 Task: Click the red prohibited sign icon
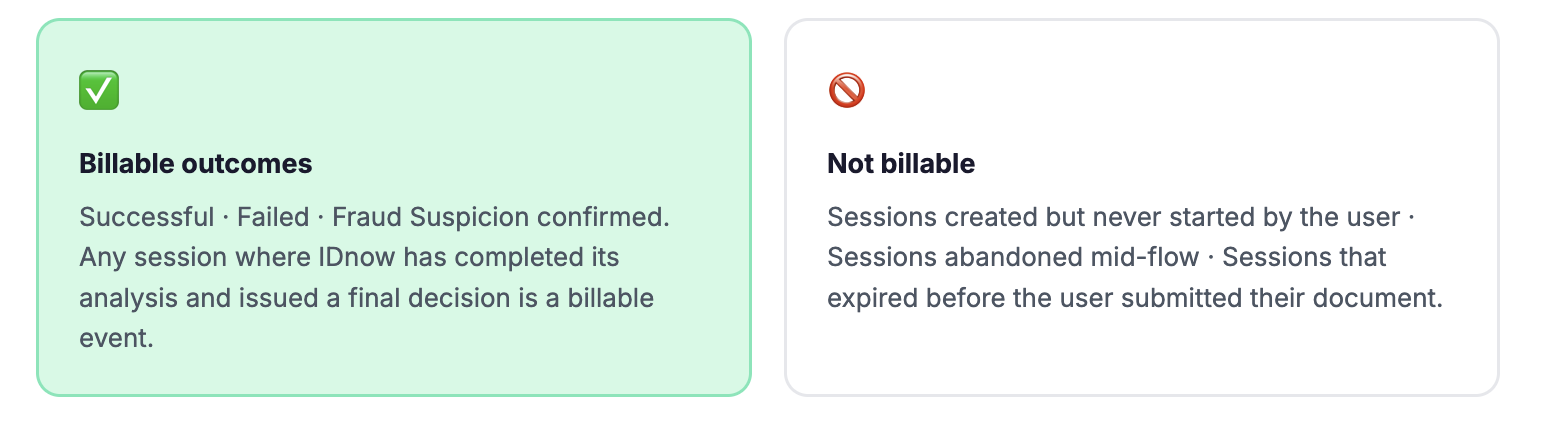(847, 91)
